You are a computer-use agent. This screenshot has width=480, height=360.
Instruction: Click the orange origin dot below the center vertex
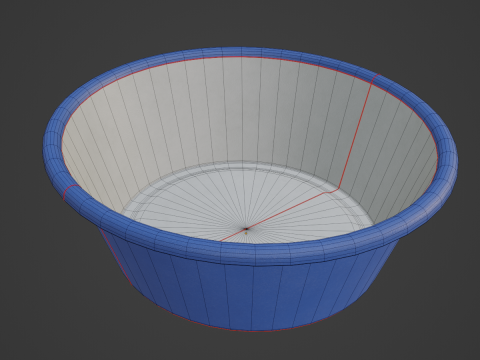point(246,233)
